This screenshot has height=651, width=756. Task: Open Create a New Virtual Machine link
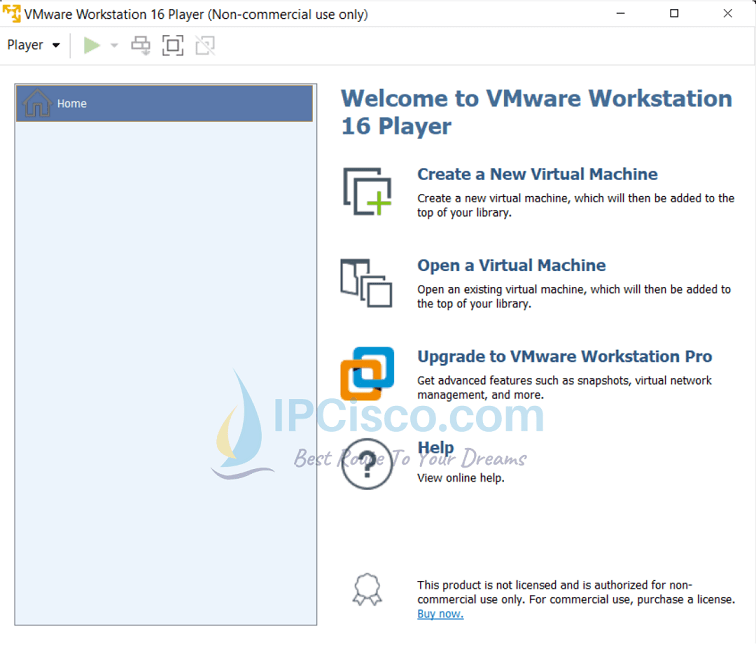(x=537, y=174)
